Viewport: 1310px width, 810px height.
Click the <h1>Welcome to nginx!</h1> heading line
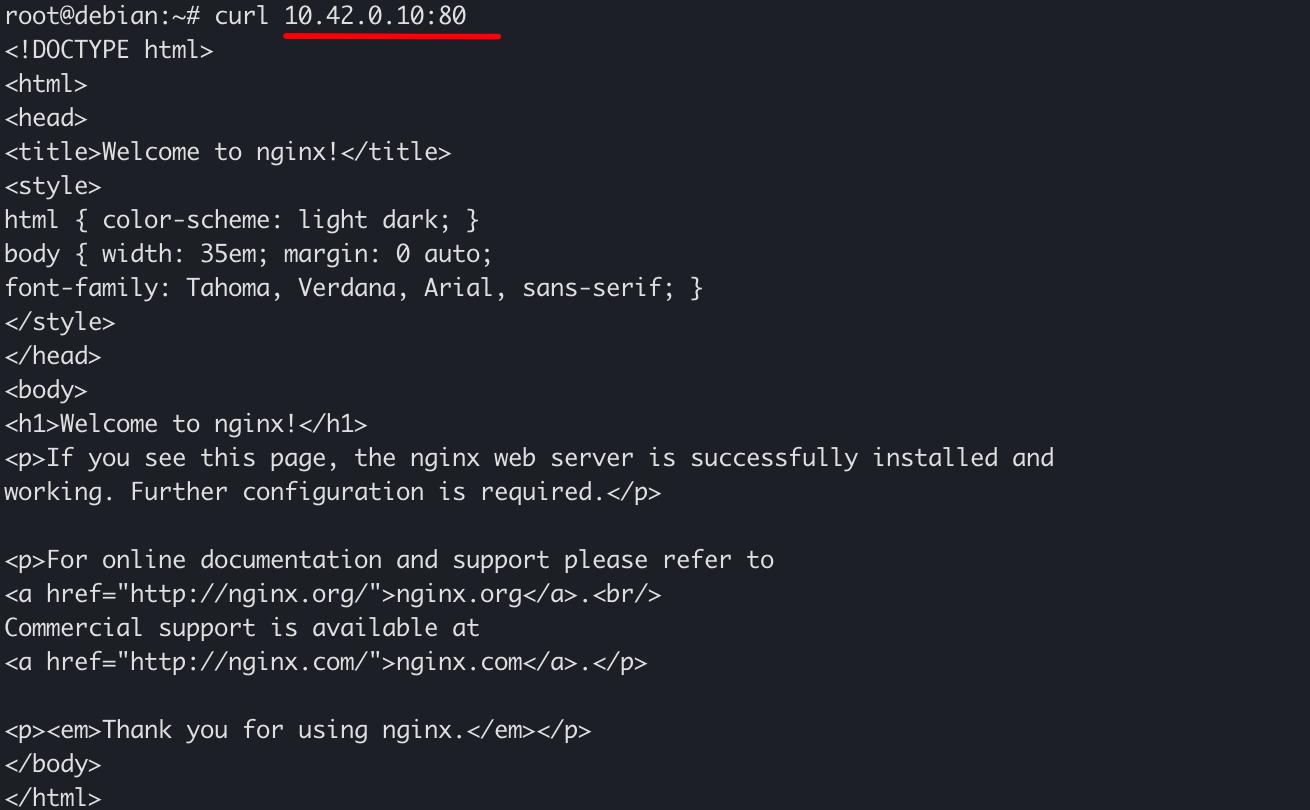pos(186,424)
